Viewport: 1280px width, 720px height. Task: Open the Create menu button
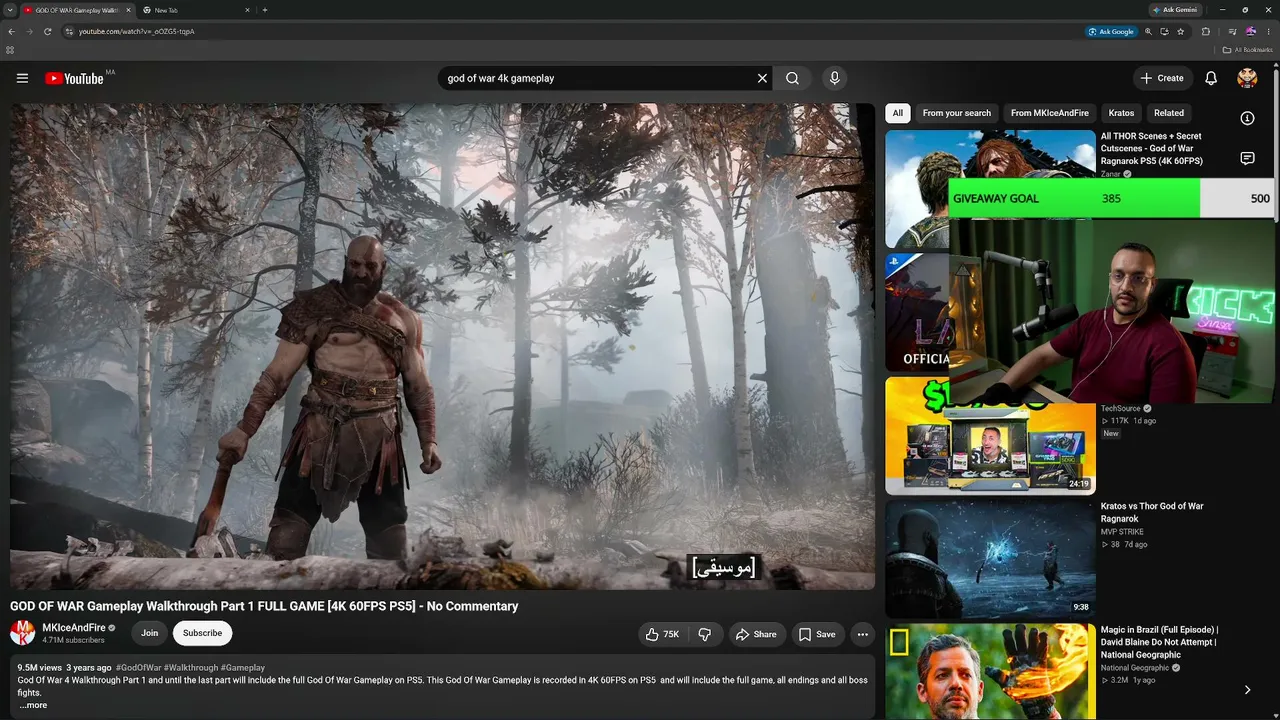[1162, 78]
